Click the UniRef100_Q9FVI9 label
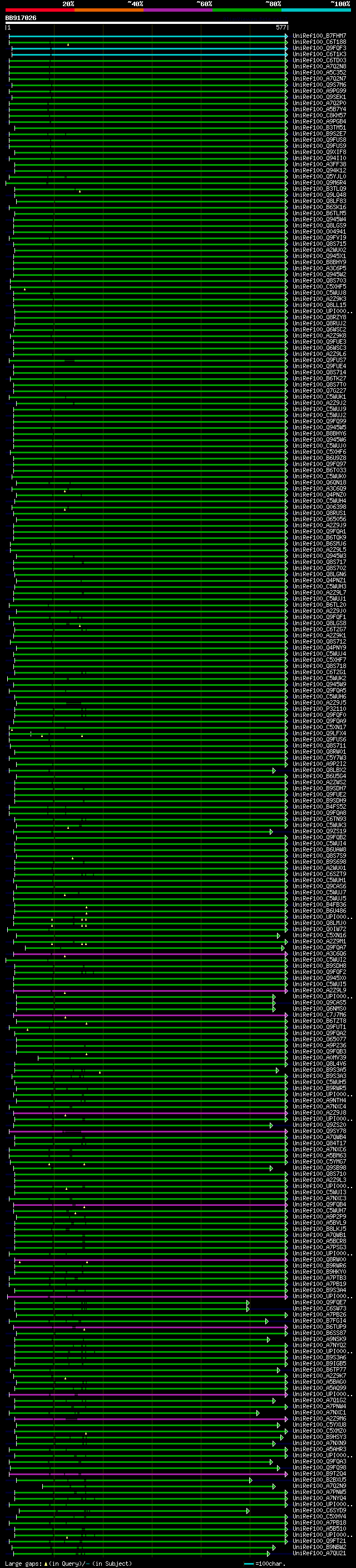356x1568 pixels. (x=319, y=238)
